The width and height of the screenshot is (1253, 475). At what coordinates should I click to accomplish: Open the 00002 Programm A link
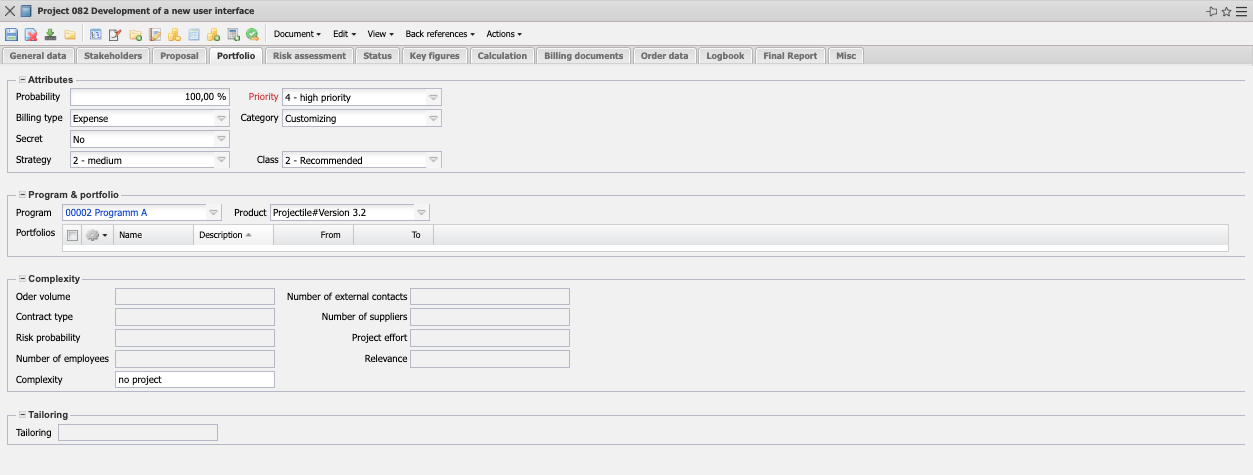105,213
